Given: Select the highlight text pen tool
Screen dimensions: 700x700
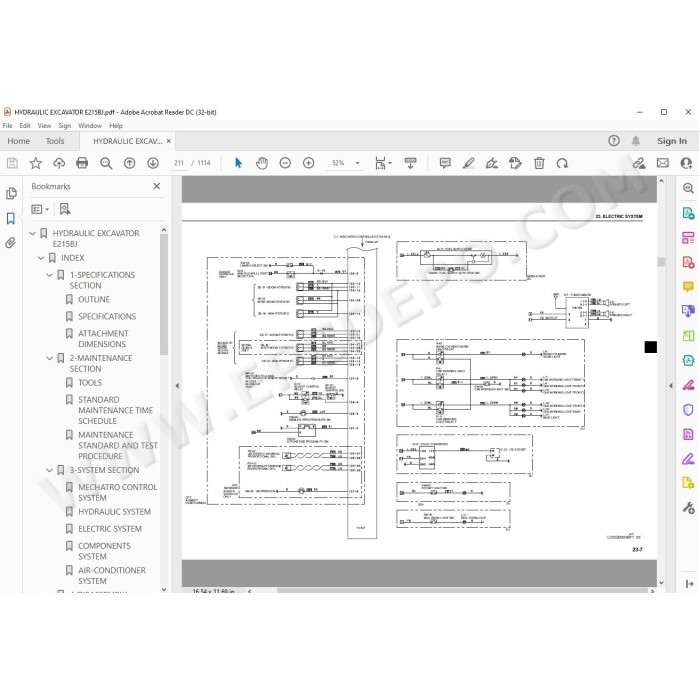Looking at the screenshot, I should point(468,163).
